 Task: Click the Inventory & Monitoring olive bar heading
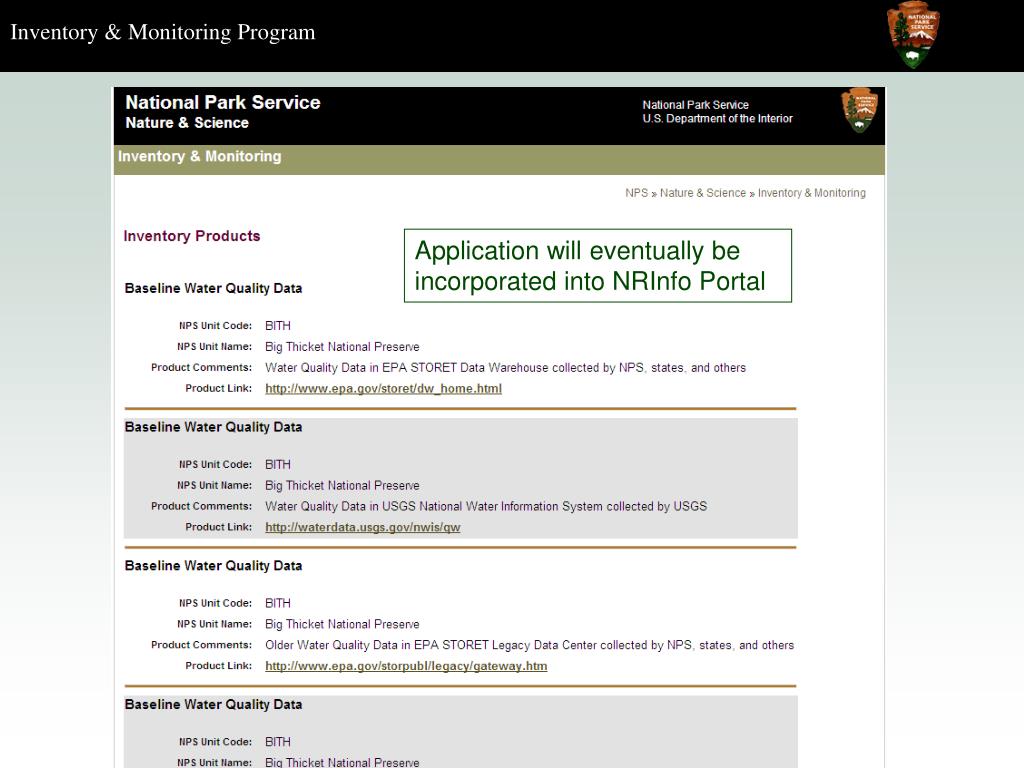point(200,156)
